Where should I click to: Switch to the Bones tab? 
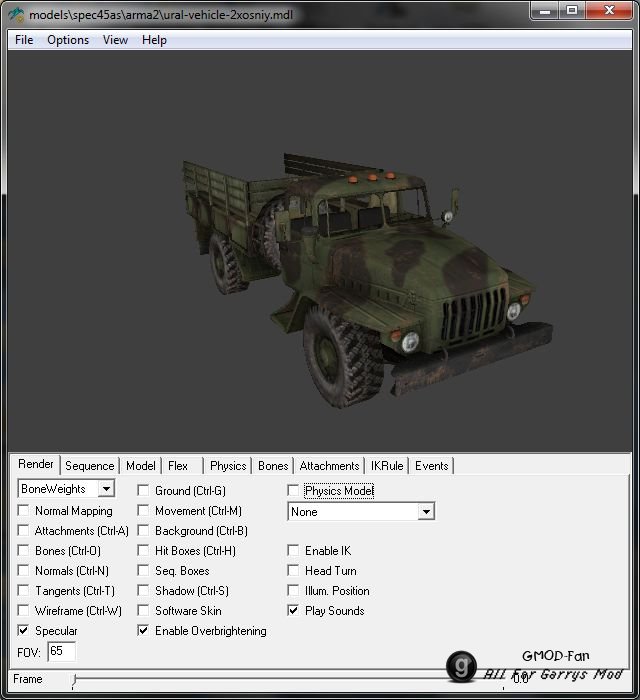(273, 466)
